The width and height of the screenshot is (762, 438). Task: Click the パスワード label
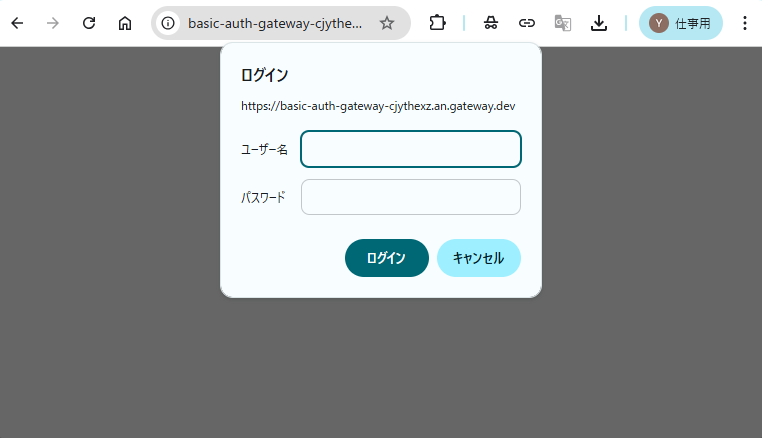click(263, 197)
